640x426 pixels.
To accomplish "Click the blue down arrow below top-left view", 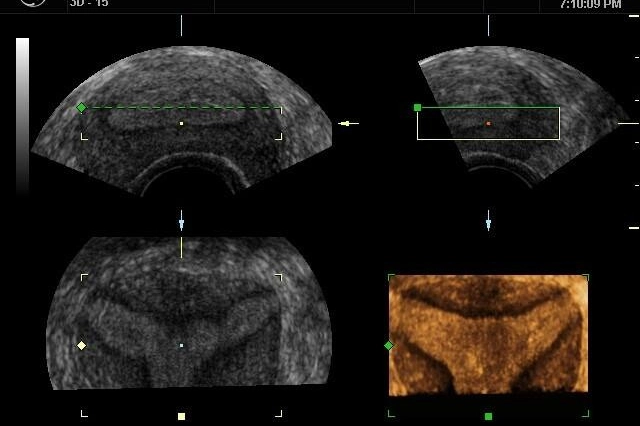I will pyautogui.click(x=181, y=219).
